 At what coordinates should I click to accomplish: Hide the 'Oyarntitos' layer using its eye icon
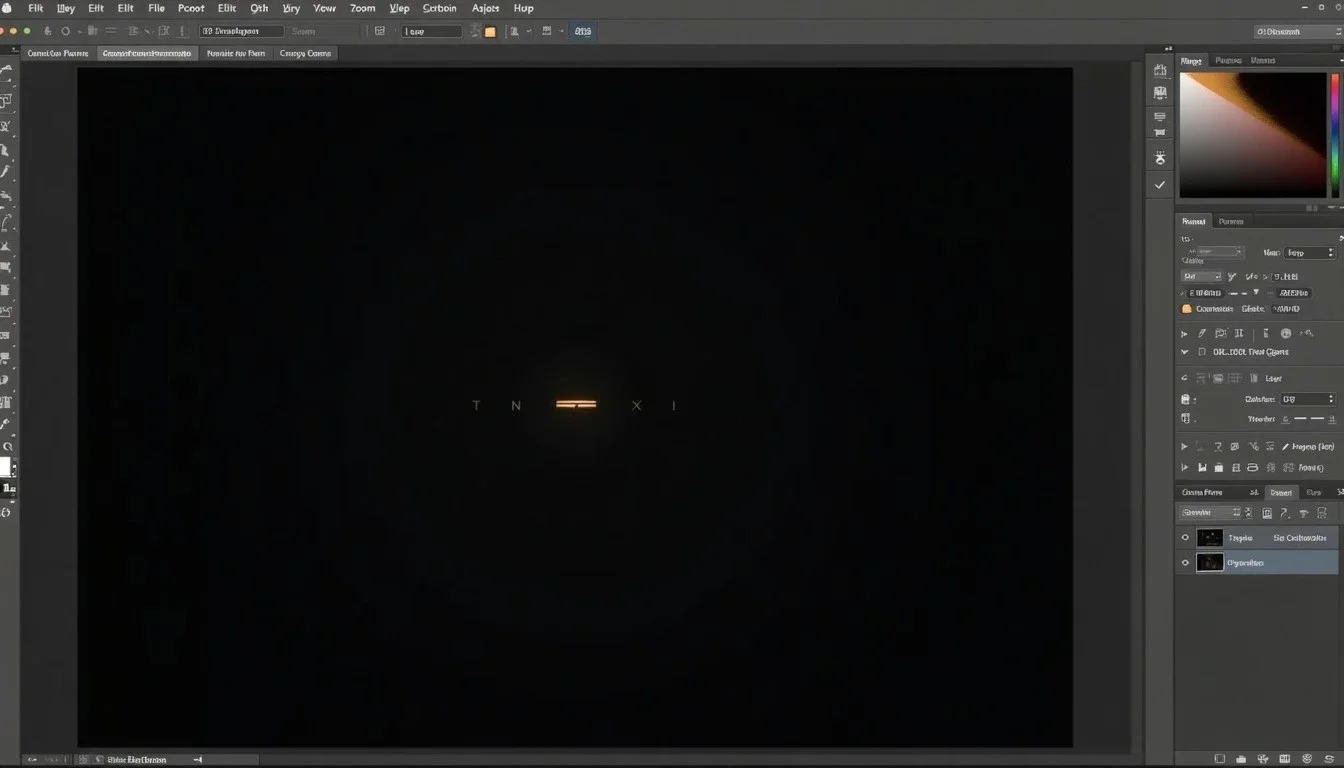pyautogui.click(x=1186, y=563)
